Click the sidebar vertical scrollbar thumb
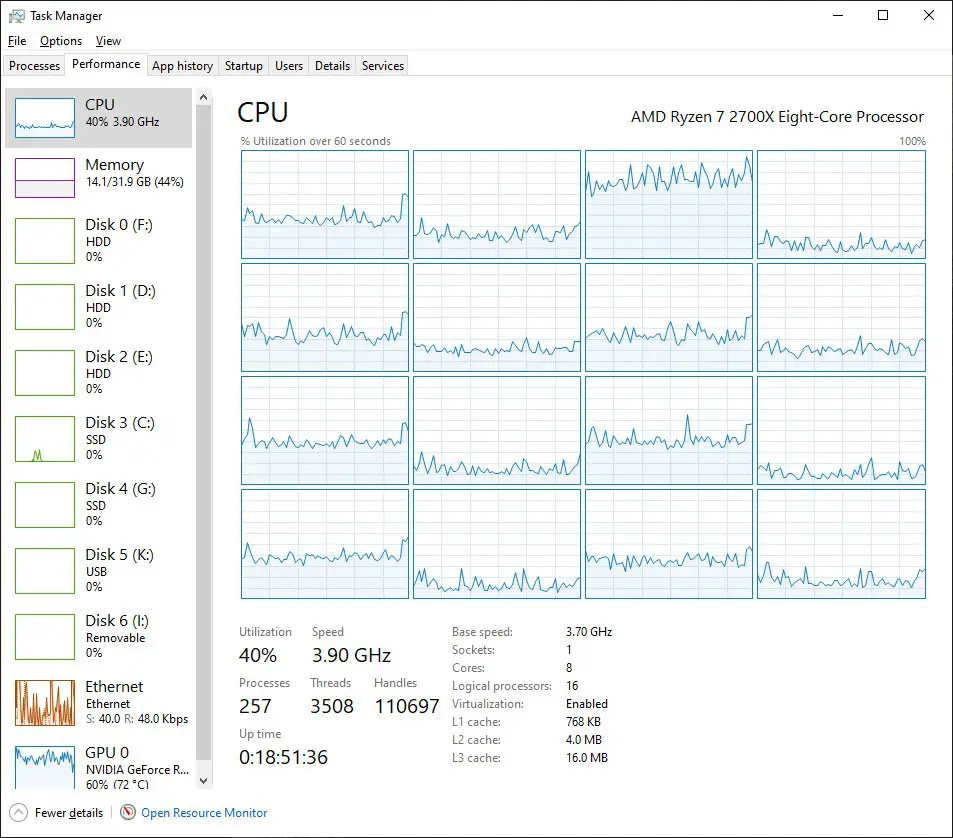 (x=204, y=433)
